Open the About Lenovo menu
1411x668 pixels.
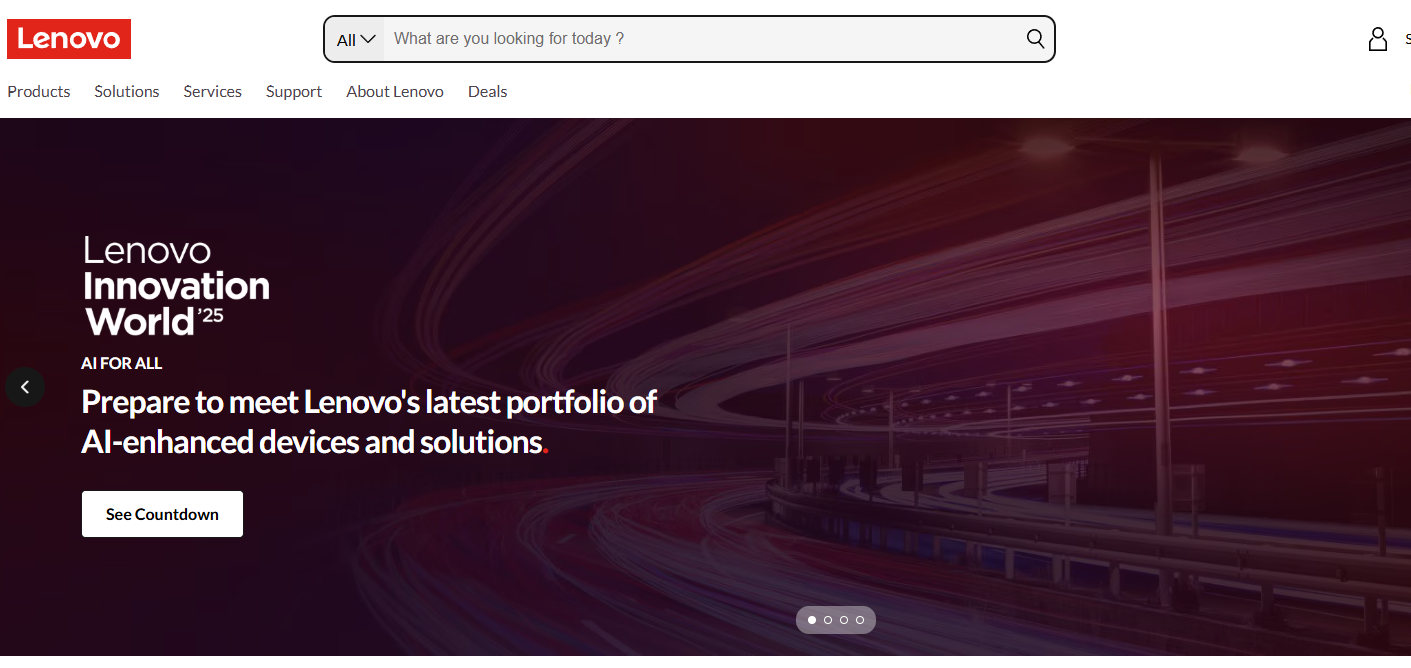click(395, 91)
